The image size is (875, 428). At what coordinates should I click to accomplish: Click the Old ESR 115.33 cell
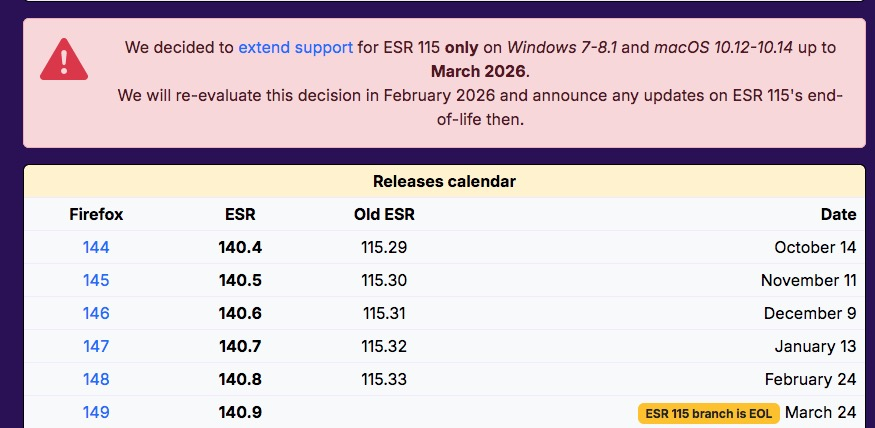click(x=384, y=379)
